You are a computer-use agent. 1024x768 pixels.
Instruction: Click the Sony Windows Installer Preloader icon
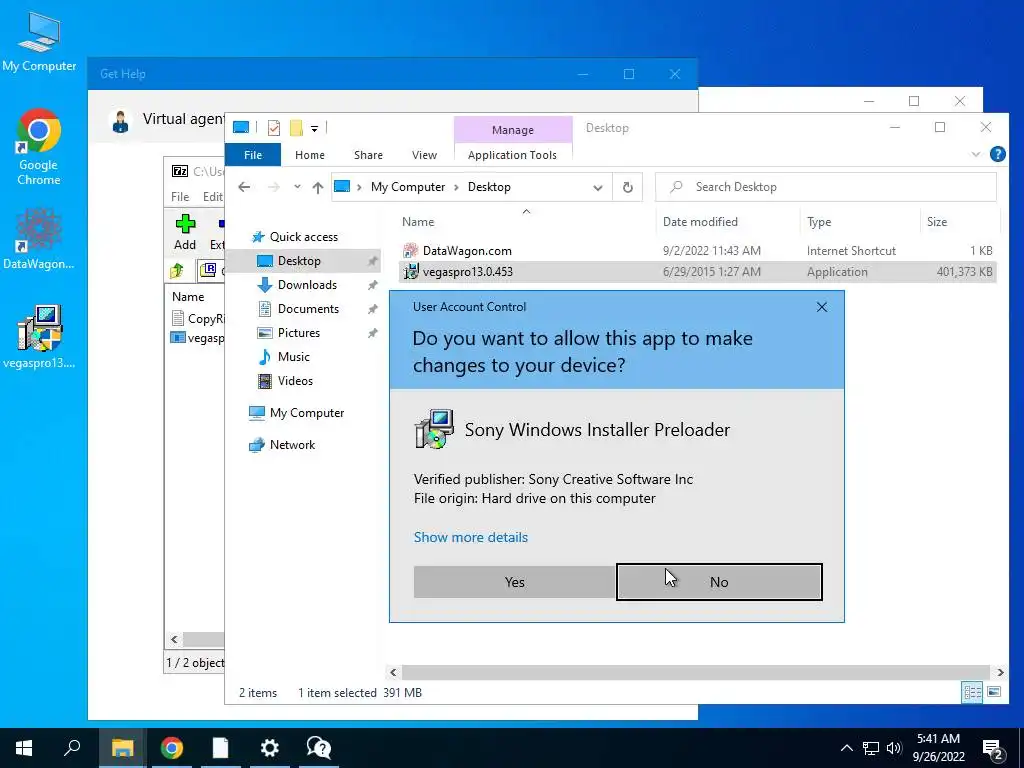pos(434,429)
